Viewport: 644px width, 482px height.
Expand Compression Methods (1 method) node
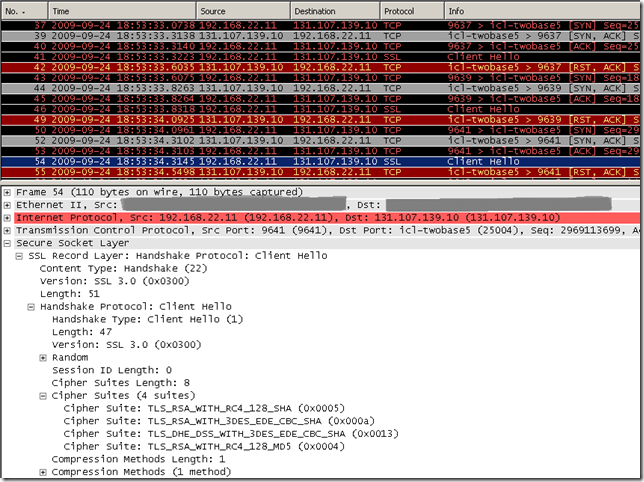(x=43, y=473)
